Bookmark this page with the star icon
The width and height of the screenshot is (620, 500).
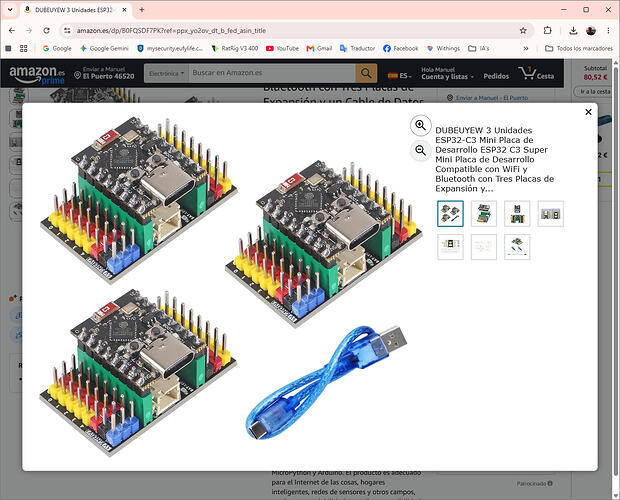(523, 30)
